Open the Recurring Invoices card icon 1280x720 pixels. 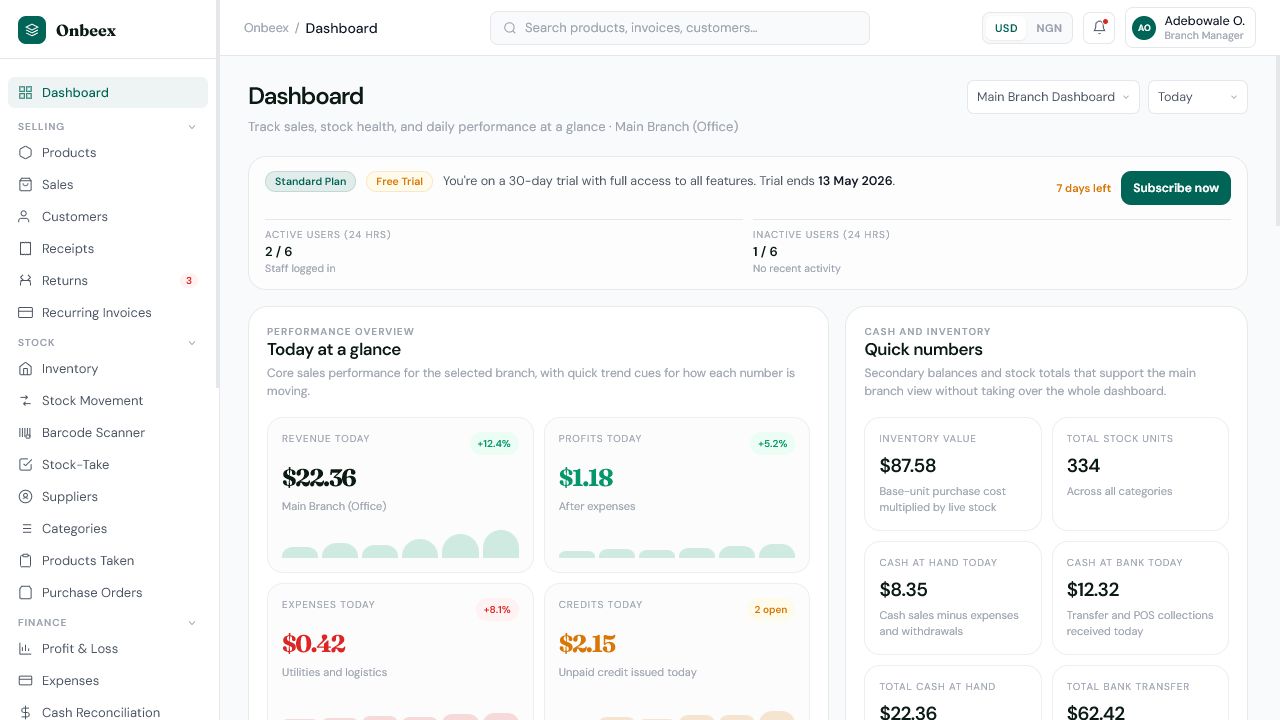coord(26,312)
